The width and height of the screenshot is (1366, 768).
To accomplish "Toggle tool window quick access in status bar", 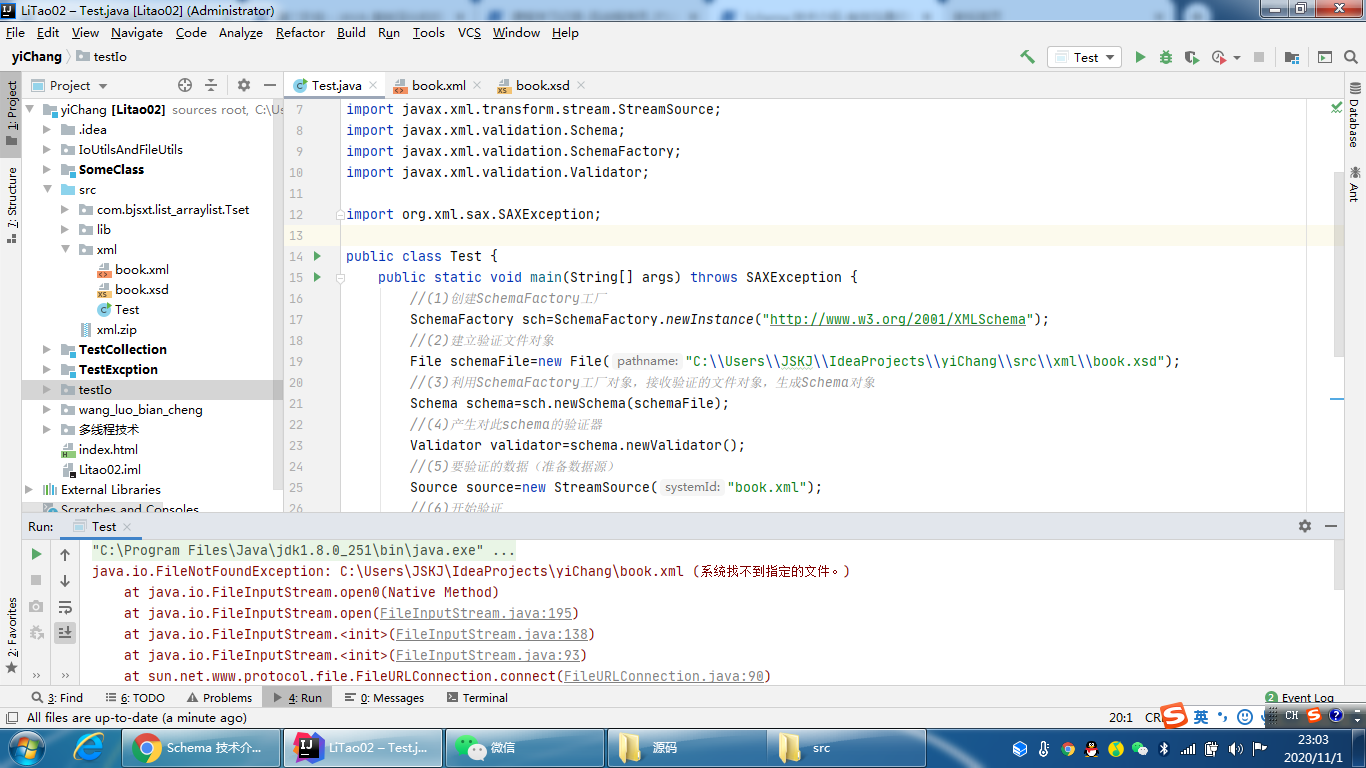I will coord(11,717).
